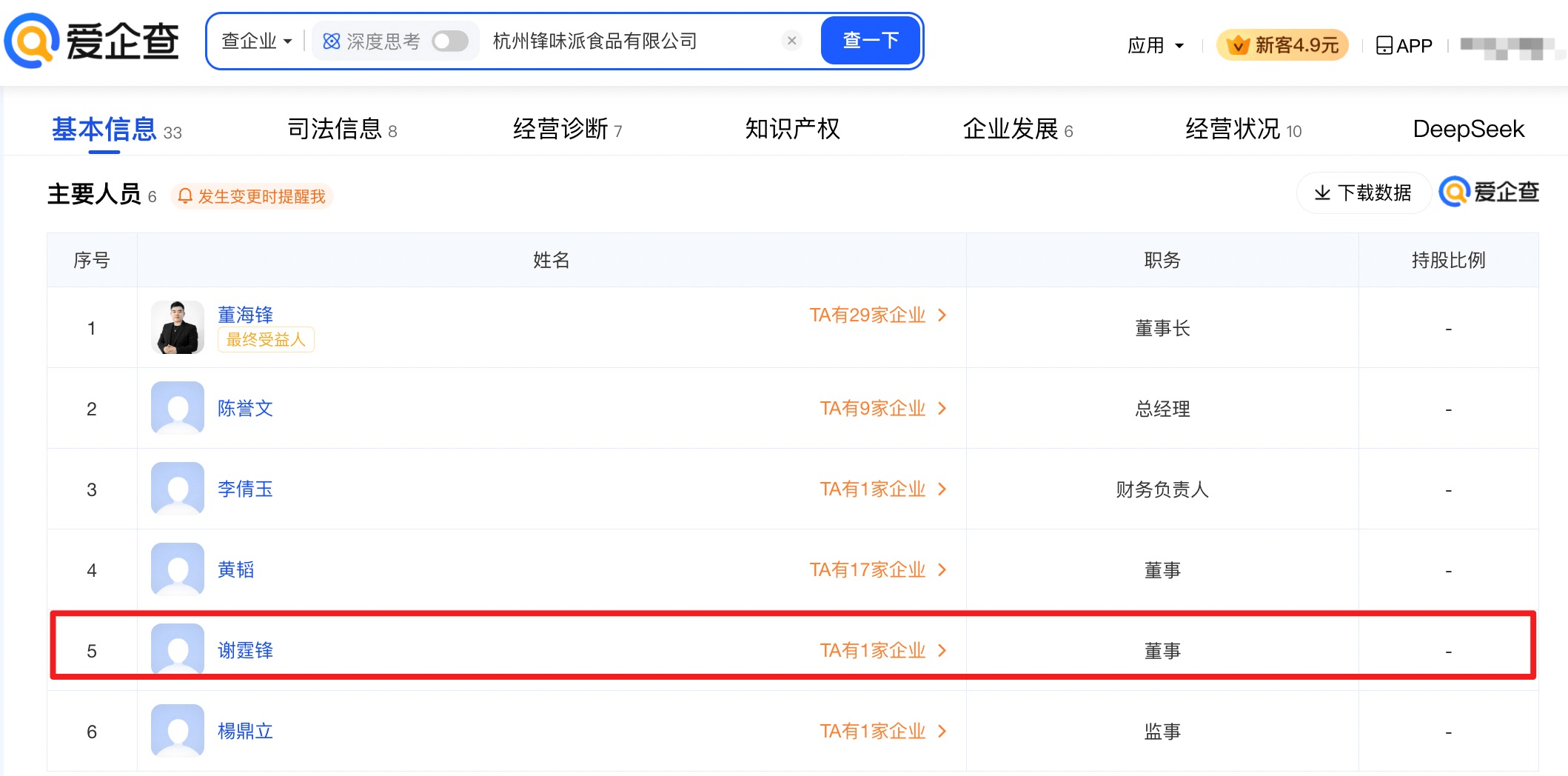Open 黄韬 name link

coord(236,569)
